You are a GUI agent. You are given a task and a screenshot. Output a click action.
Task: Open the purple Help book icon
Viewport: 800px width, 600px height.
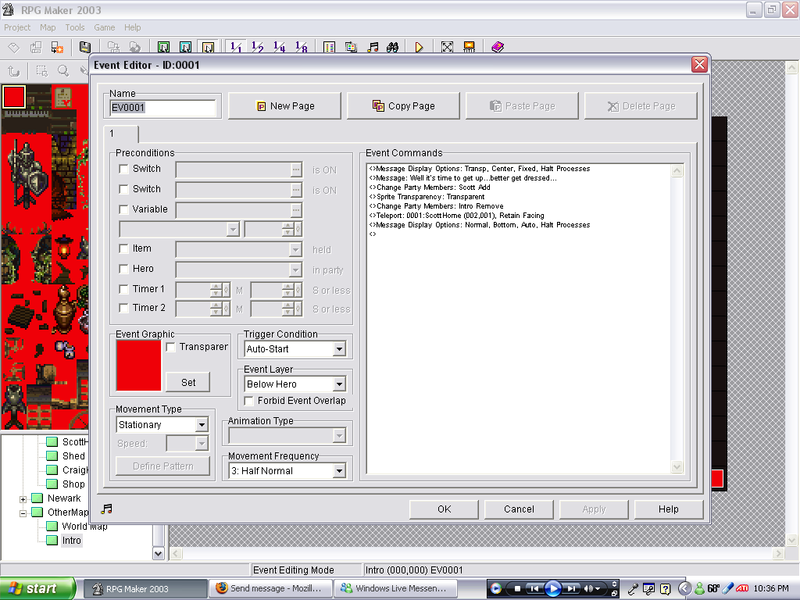(497, 47)
